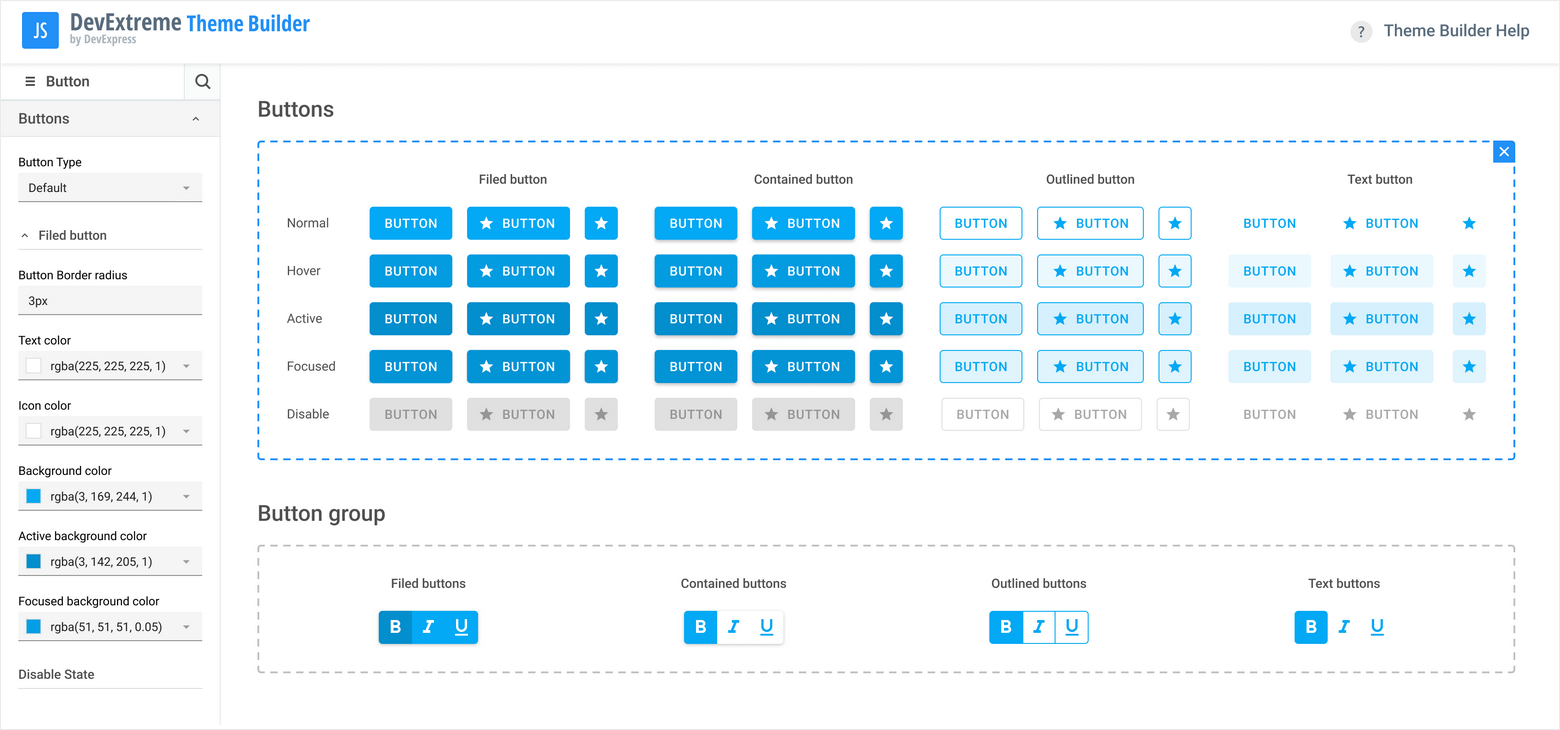
Task: Click the Normal outlined star-only button
Action: point(1175,224)
